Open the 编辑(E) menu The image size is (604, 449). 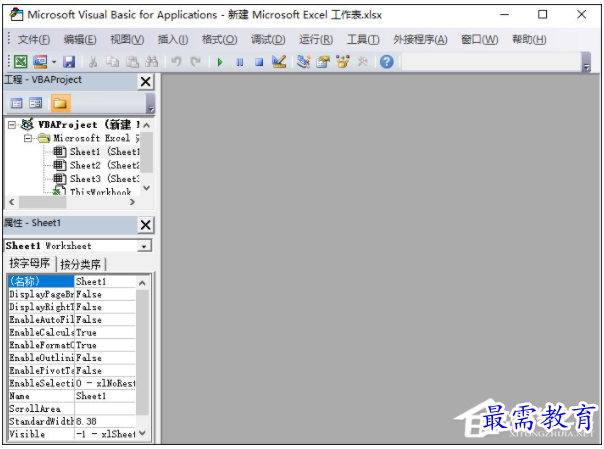tap(80, 39)
